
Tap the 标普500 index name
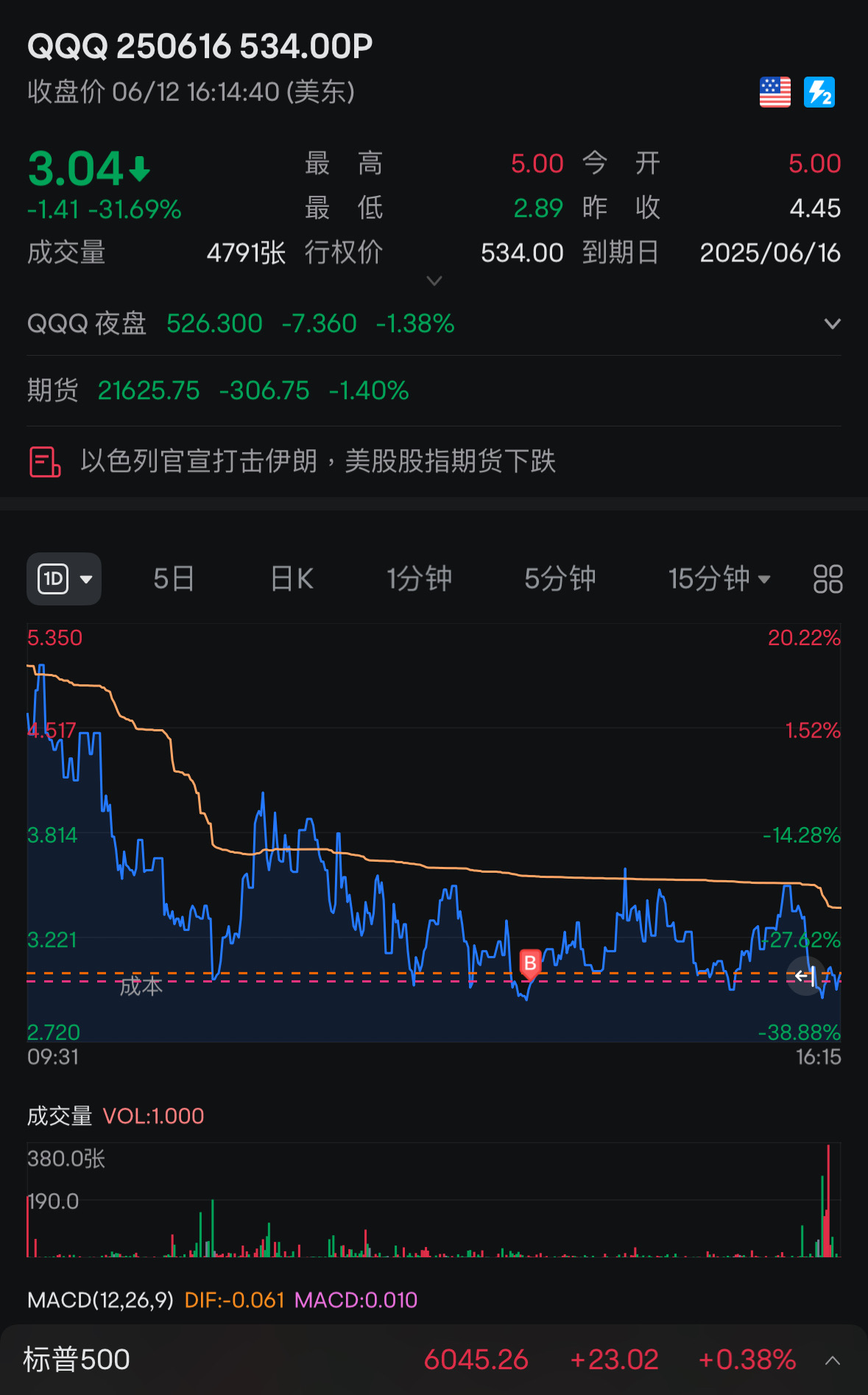pyautogui.click(x=77, y=1360)
